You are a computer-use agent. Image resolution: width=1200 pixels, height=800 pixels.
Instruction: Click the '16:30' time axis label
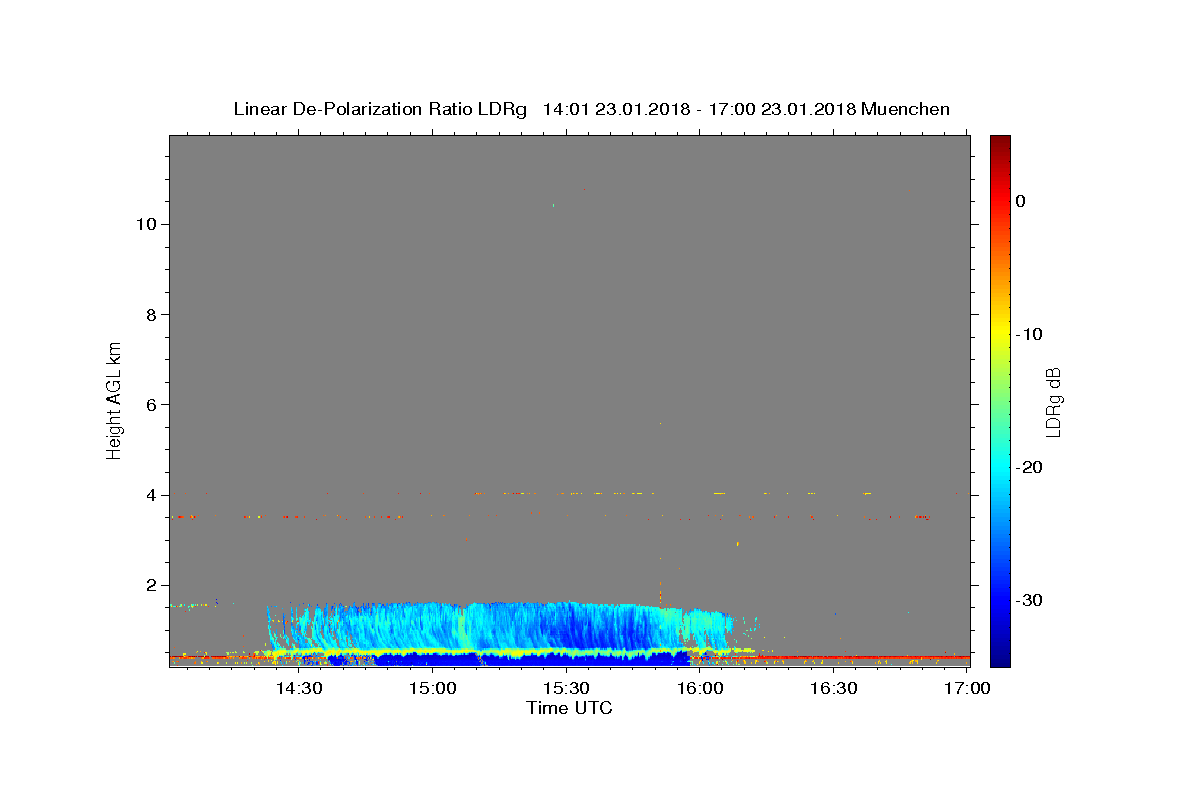coord(834,689)
